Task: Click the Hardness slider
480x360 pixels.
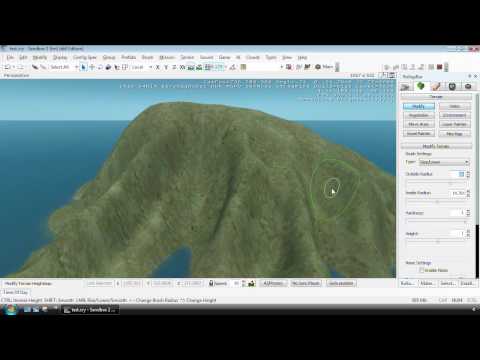Action: coord(436,221)
